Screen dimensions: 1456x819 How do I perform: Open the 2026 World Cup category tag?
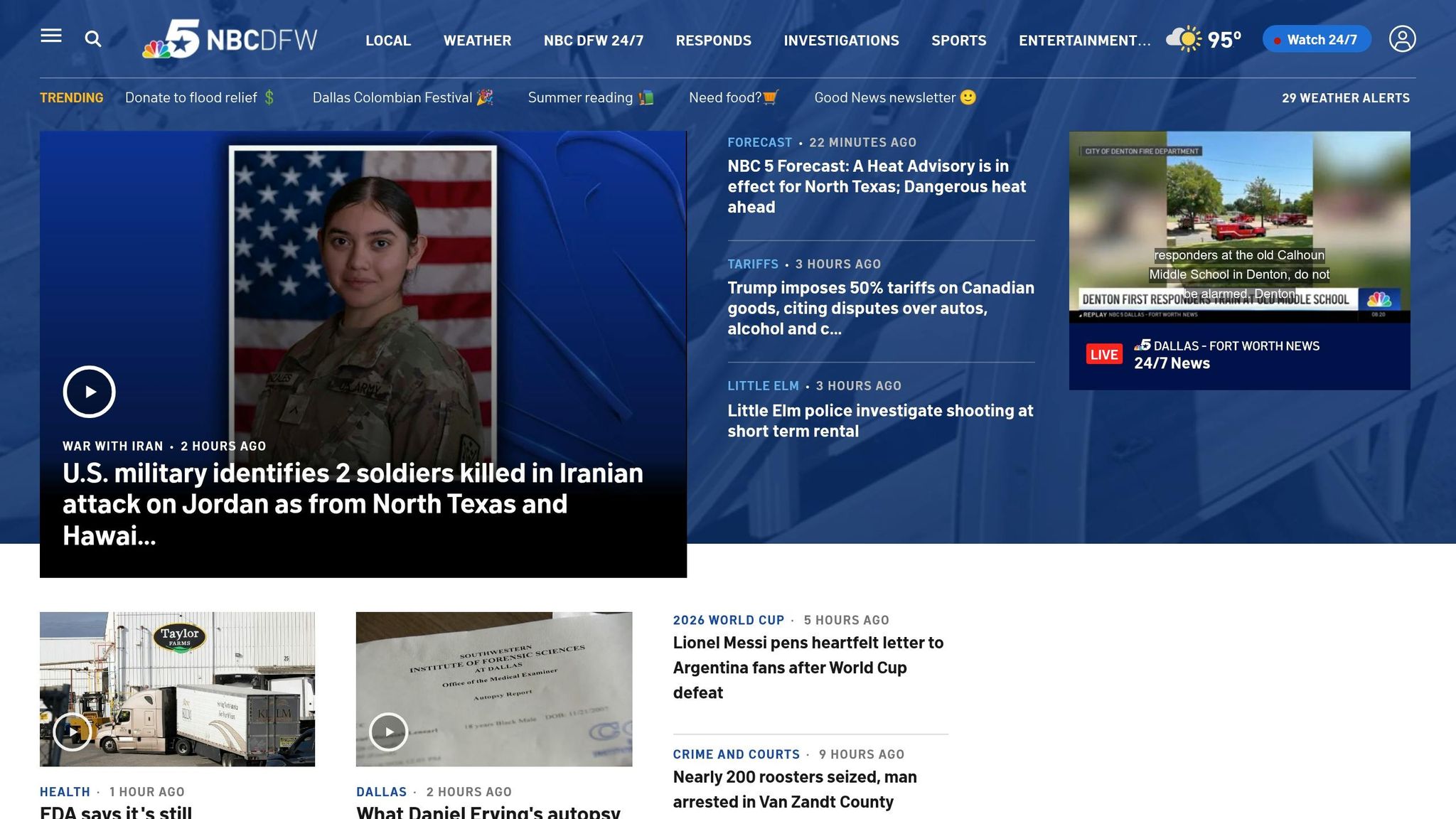[729, 620]
